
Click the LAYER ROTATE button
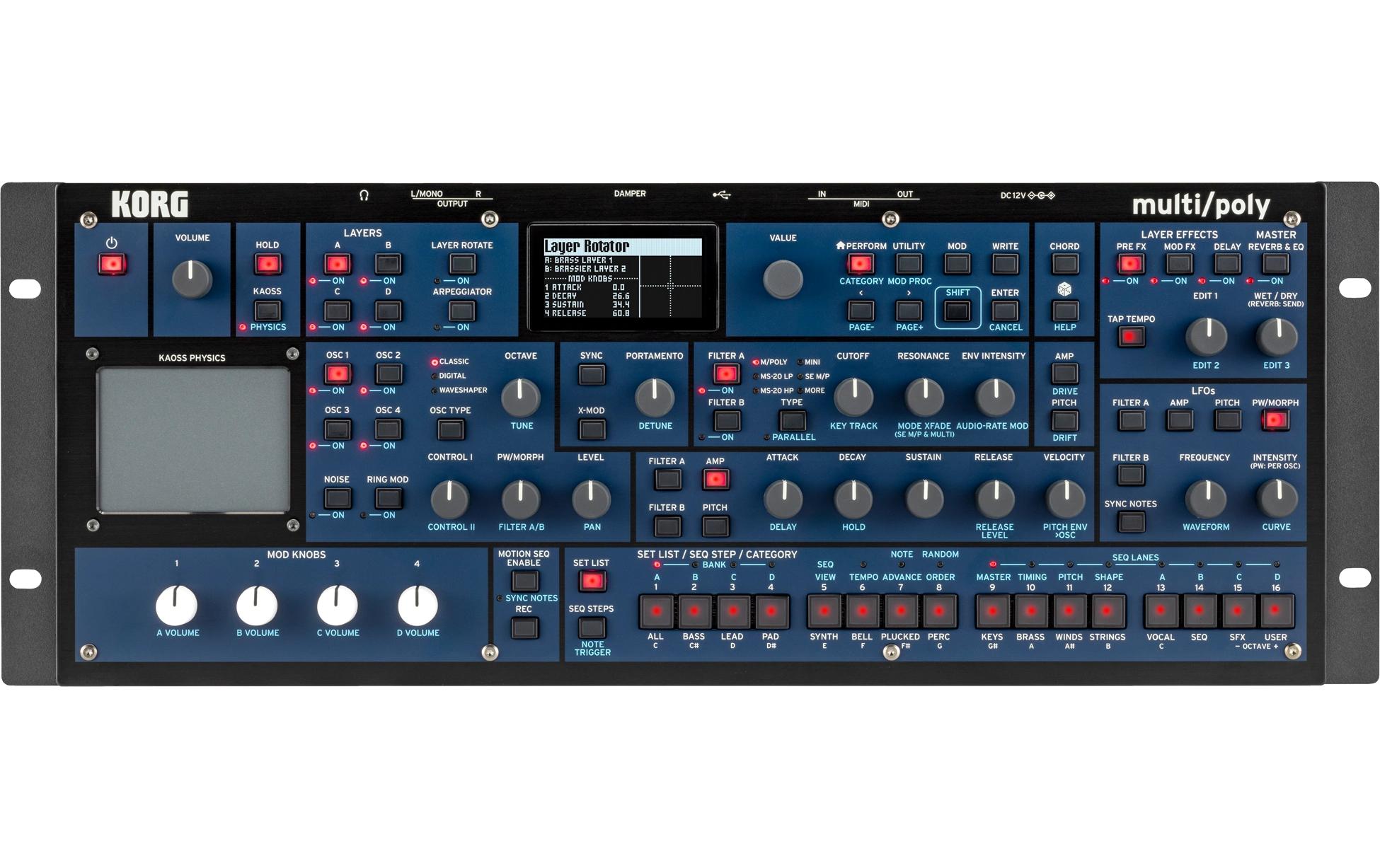point(461,265)
